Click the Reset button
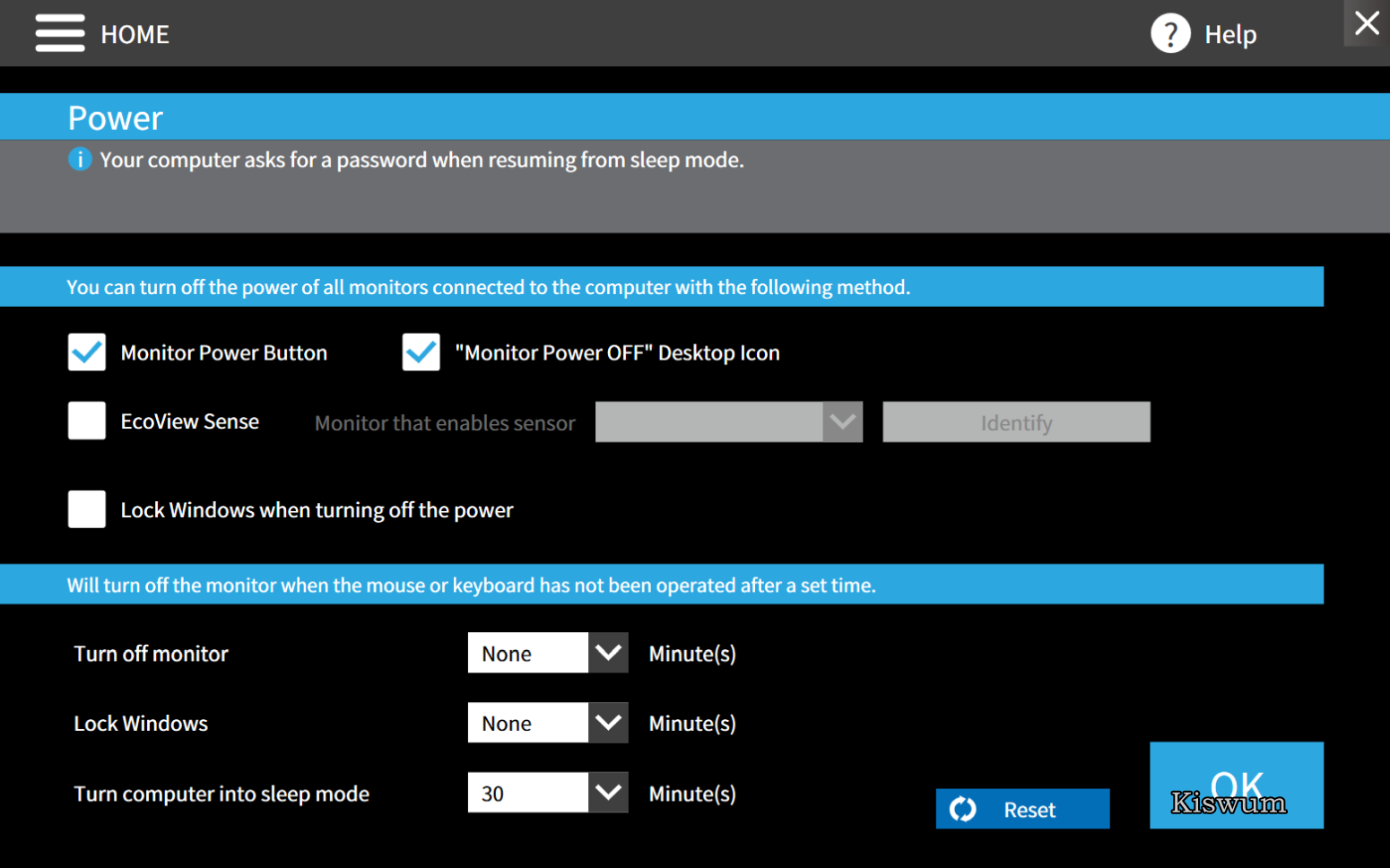 (1022, 809)
